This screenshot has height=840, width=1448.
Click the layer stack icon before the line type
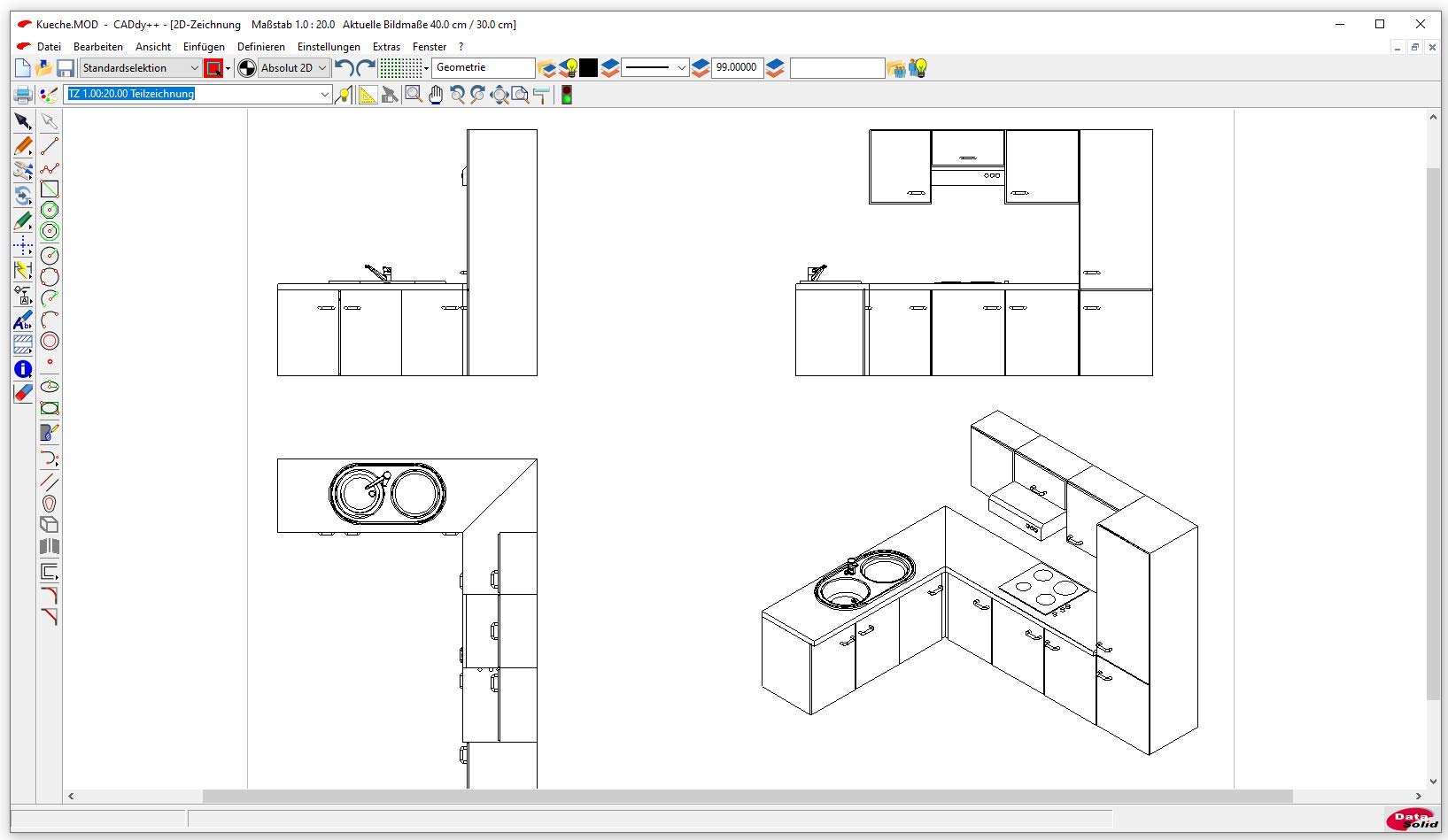click(x=610, y=68)
